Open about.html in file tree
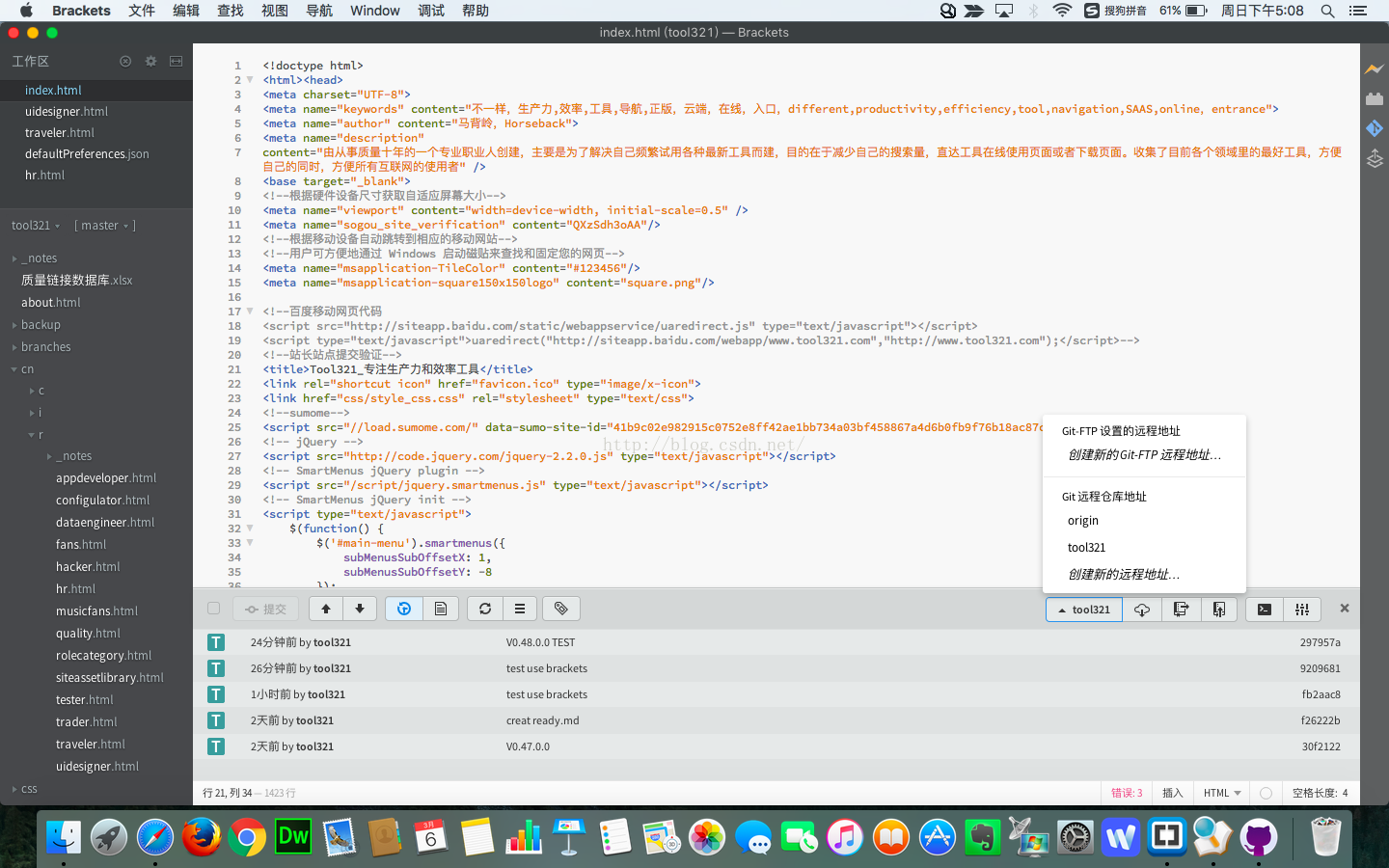 click(51, 303)
